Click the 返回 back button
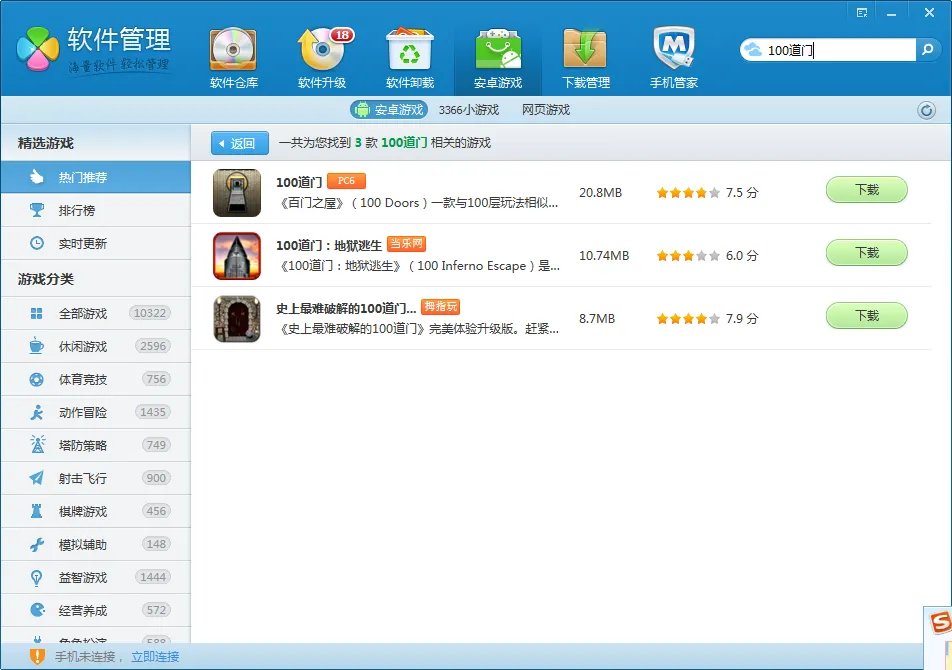Image resolution: width=952 pixels, height=670 pixels. 240,143
